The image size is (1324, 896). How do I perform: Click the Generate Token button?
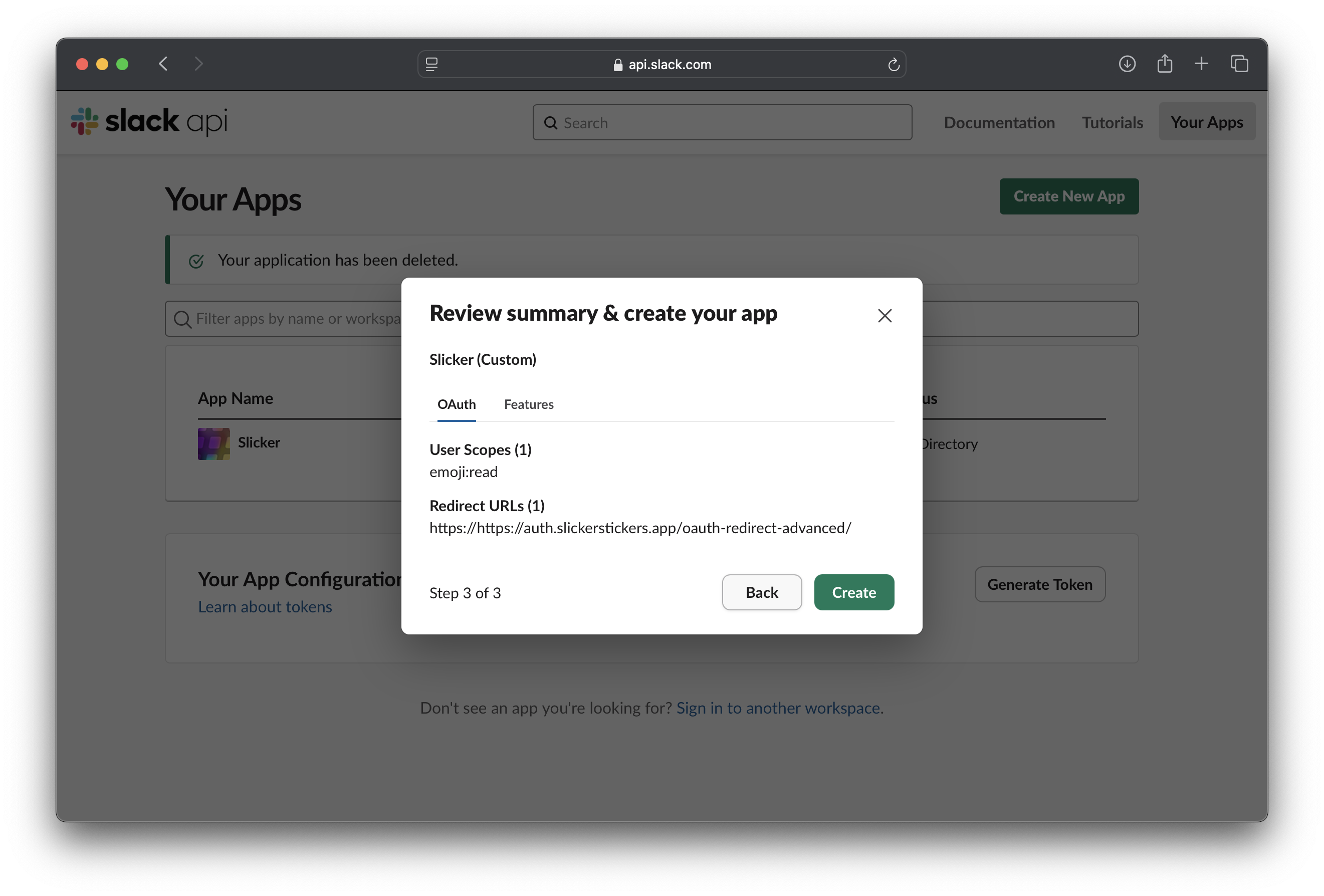(1039, 584)
